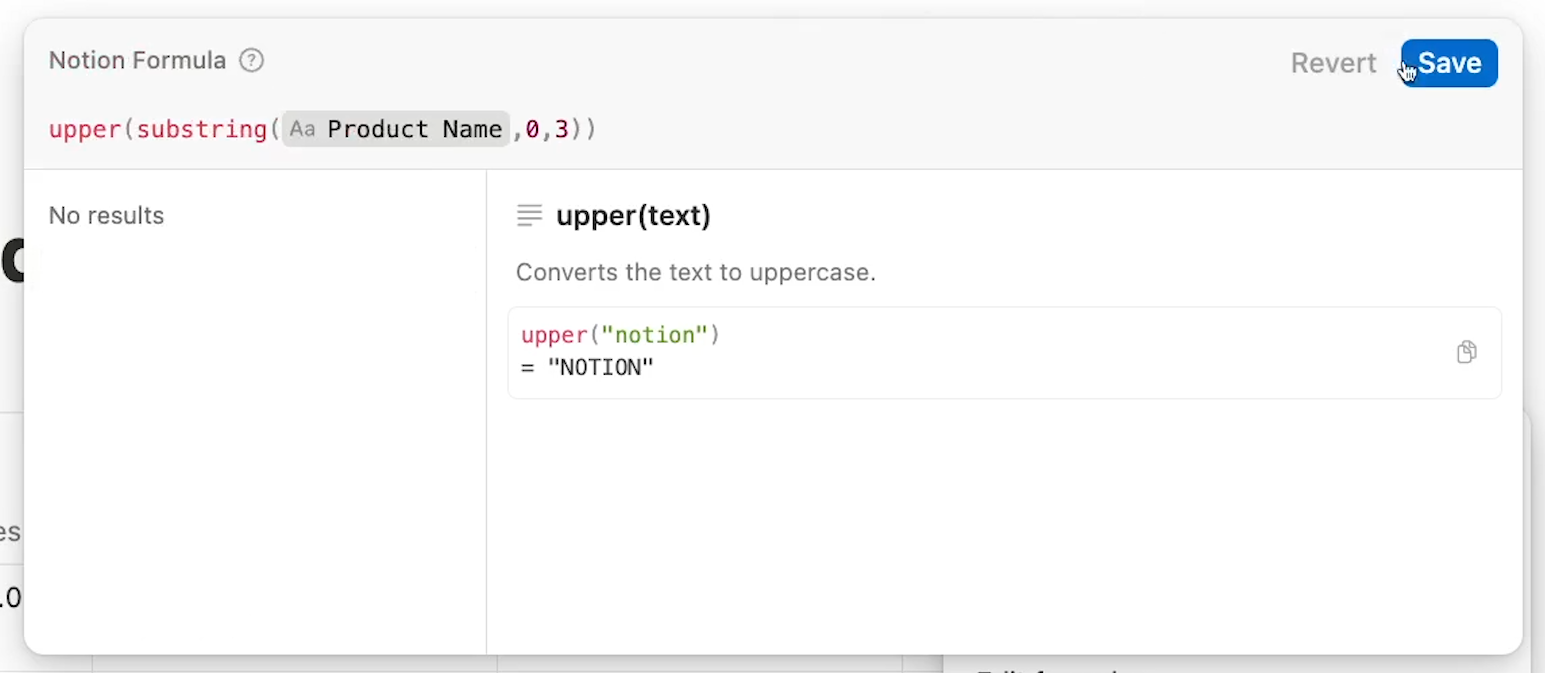Image resolution: width=1545 pixels, height=673 pixels.
Task: Click the "No results" text
Action: pos(106,216)
